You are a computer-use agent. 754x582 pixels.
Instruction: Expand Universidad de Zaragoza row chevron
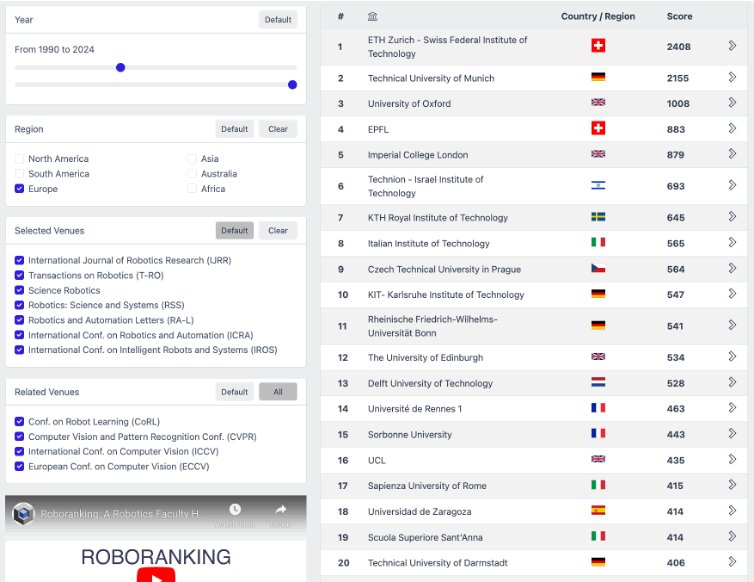[x=732, y=510]
